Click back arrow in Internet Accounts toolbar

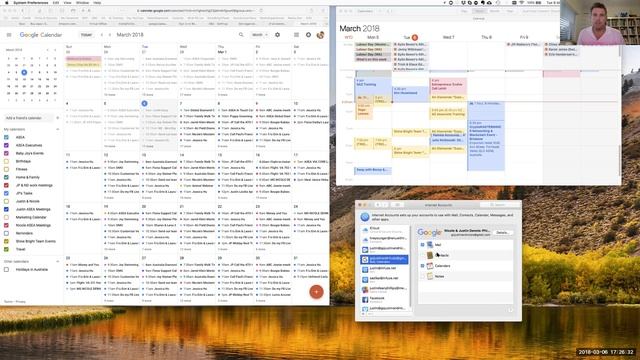pos(378,205)
